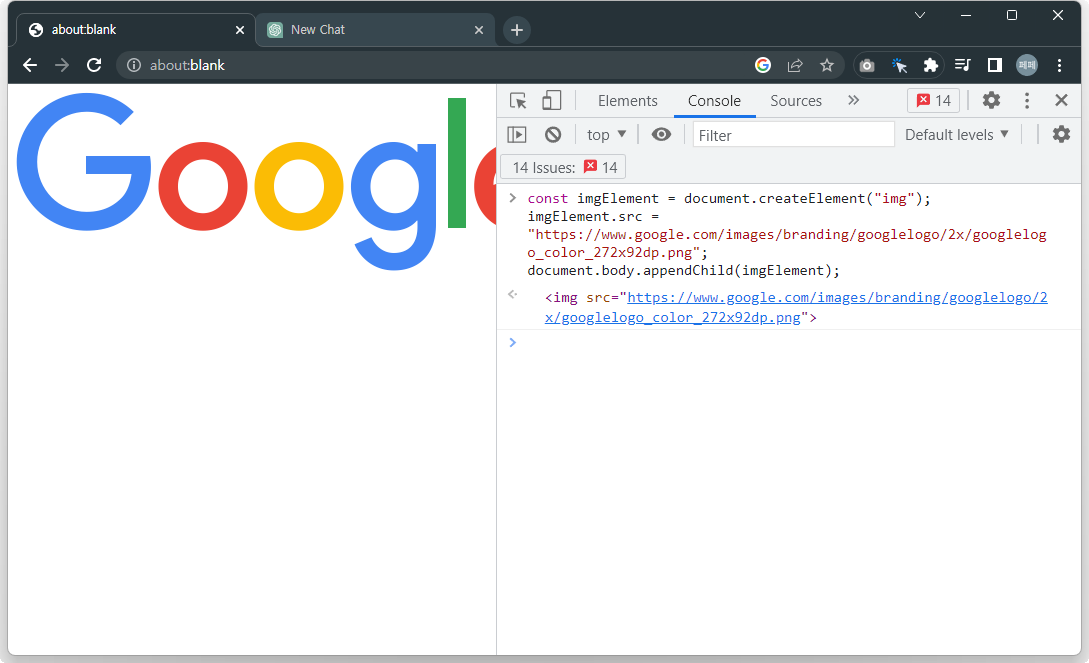Viewport: 1089px width, 663px height.
Task: Open the Chrome three-dot menu
Action: click(1059, 65)
